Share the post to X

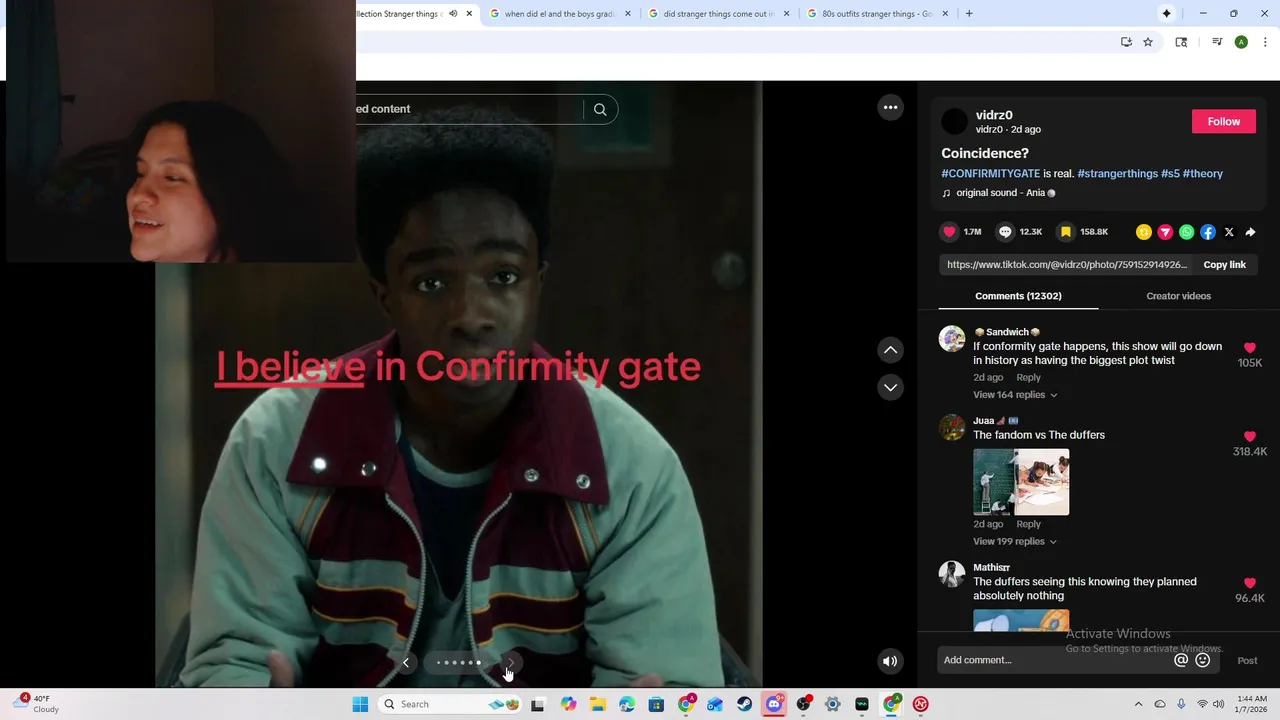(1229, 232)
